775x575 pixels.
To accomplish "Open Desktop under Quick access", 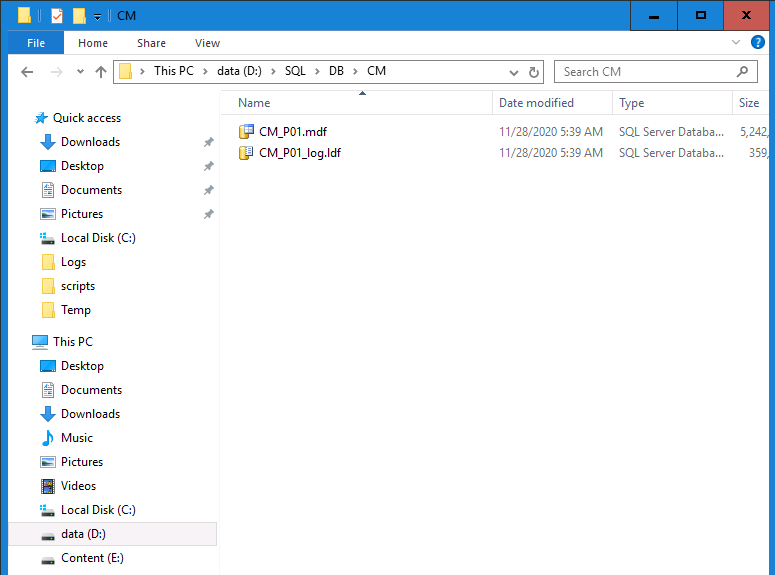I will (83, 166).
